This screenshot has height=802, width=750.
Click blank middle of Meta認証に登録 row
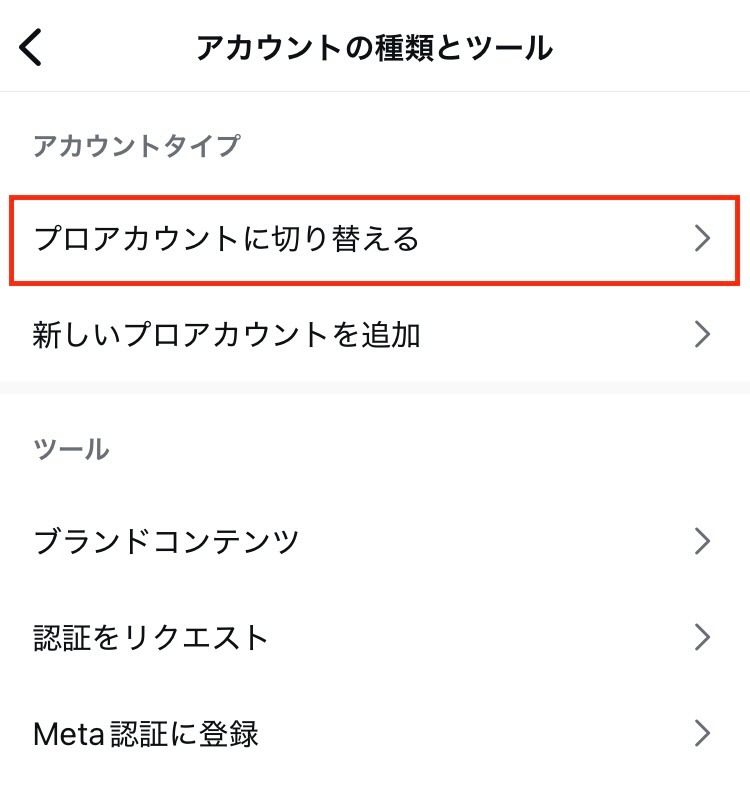pos(480,733)
